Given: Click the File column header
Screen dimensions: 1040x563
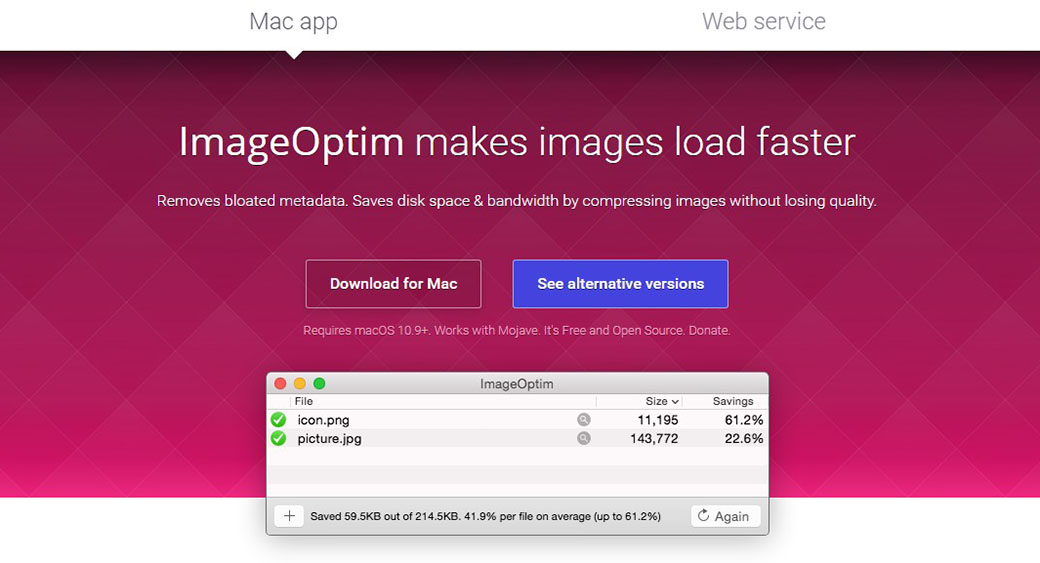Looking at the screenshot, I should [304, 401].
